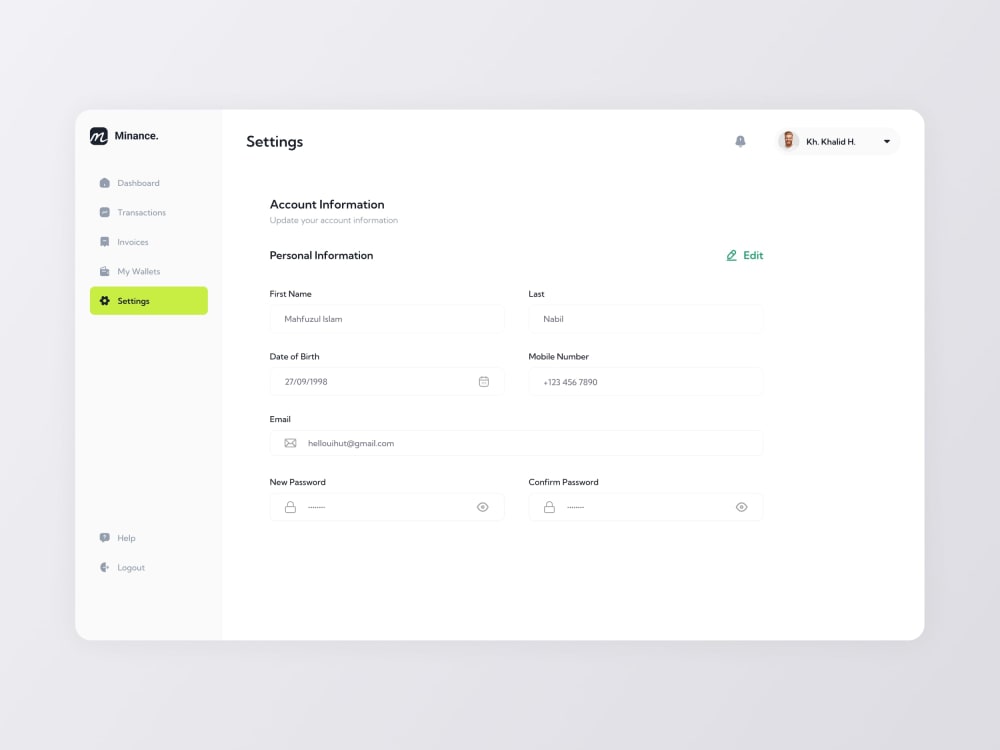This screenshot has width=1000, height=750.
Task: Click the Mobile Number input field
Action: pyautogui.click(x=645, y=381)
